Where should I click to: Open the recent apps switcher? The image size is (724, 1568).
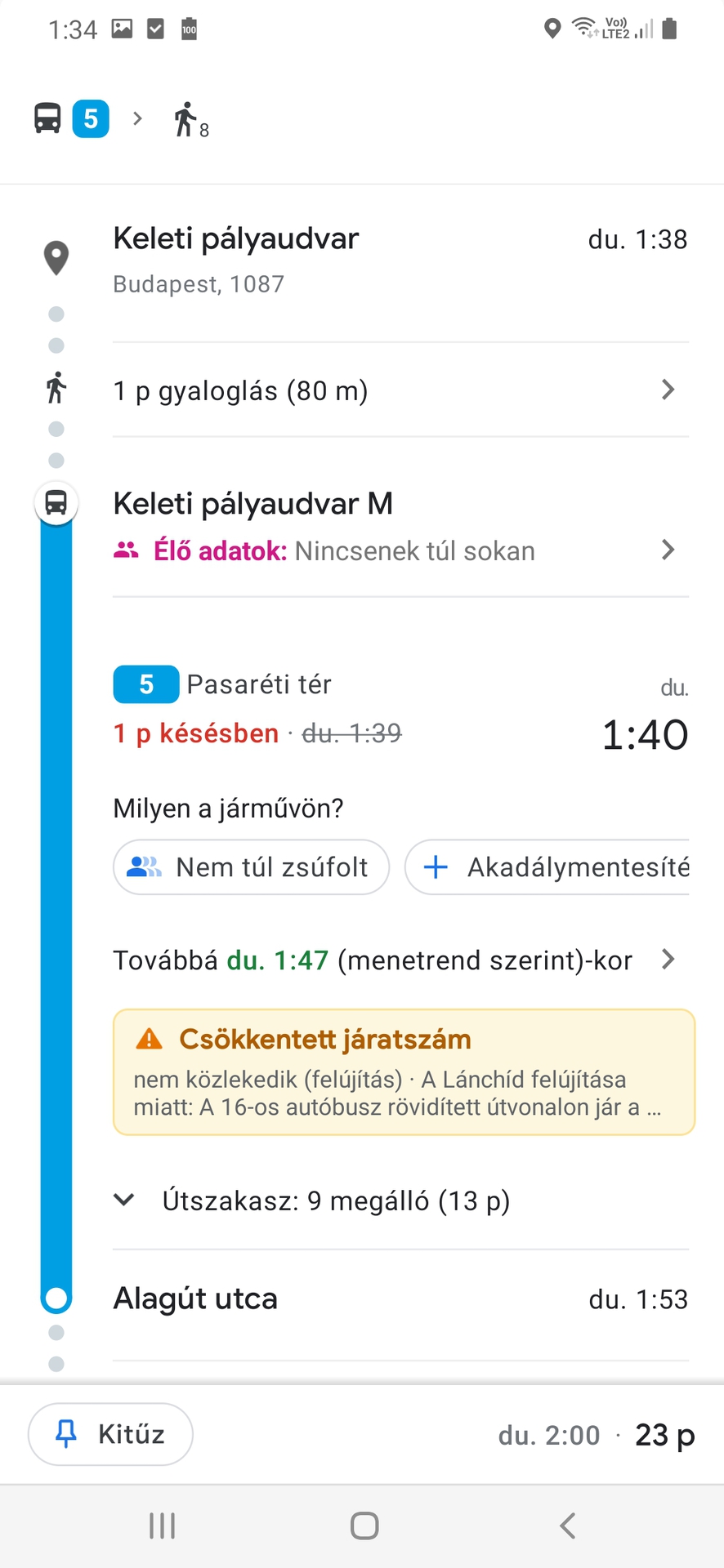[162, 1526]
